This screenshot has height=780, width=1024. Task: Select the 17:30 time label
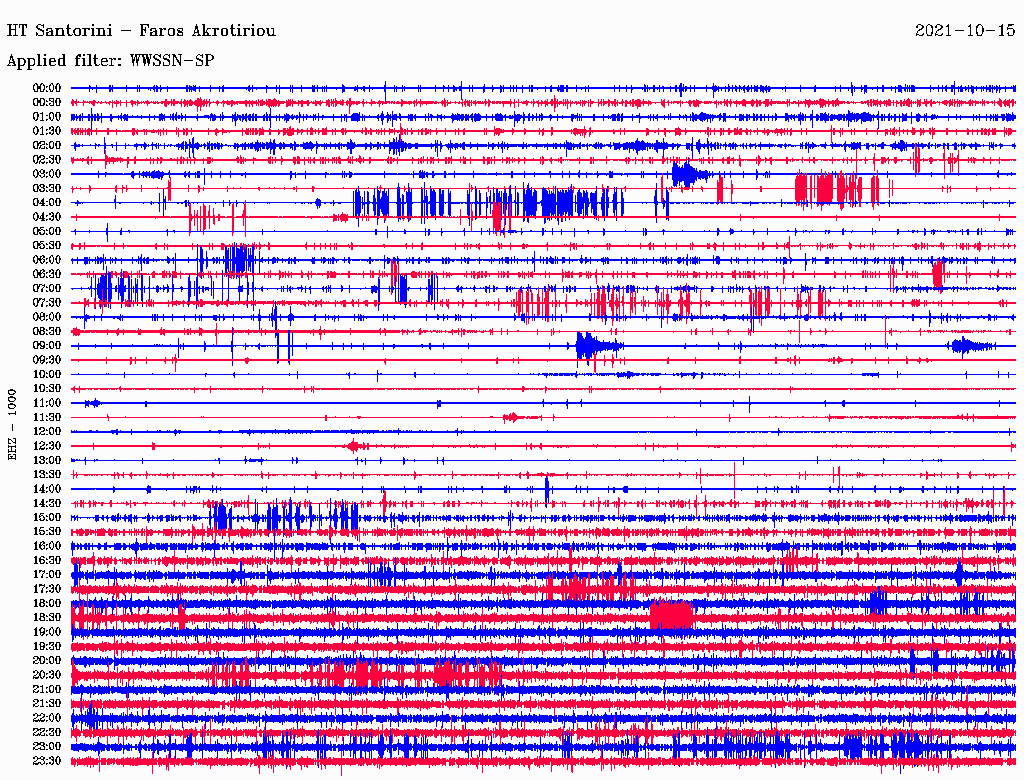47,589
